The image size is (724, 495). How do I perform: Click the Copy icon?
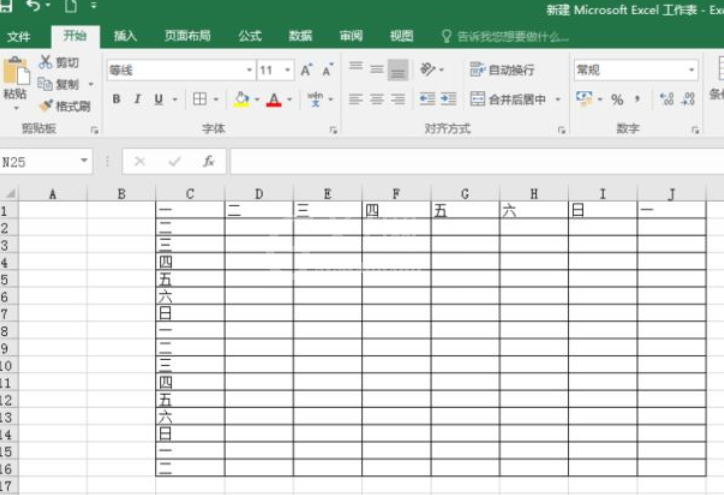45,84
